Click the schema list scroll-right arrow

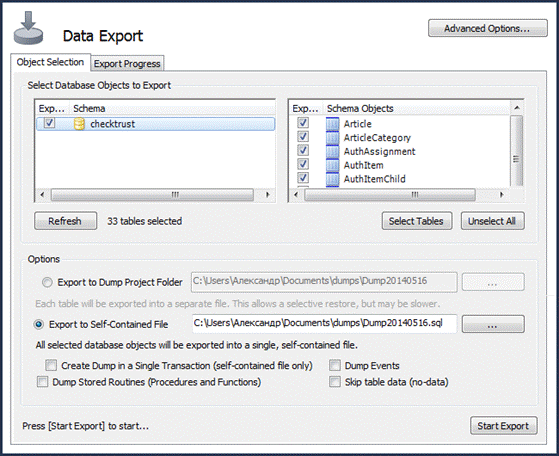coord(267,195)
